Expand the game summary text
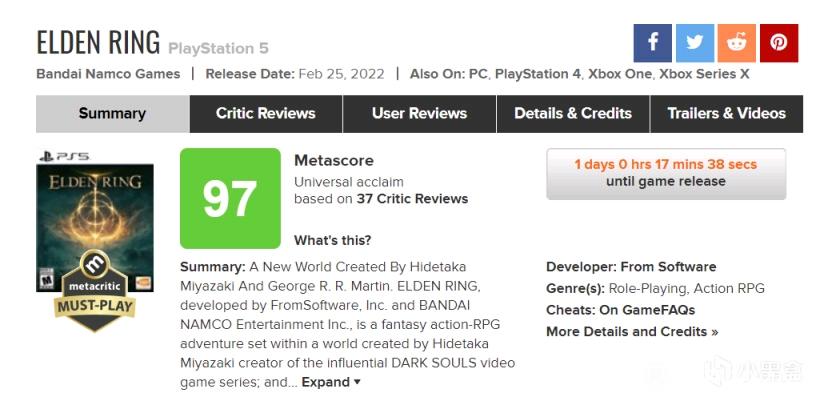Screen dimensions: 828x397 click(331, 382)
